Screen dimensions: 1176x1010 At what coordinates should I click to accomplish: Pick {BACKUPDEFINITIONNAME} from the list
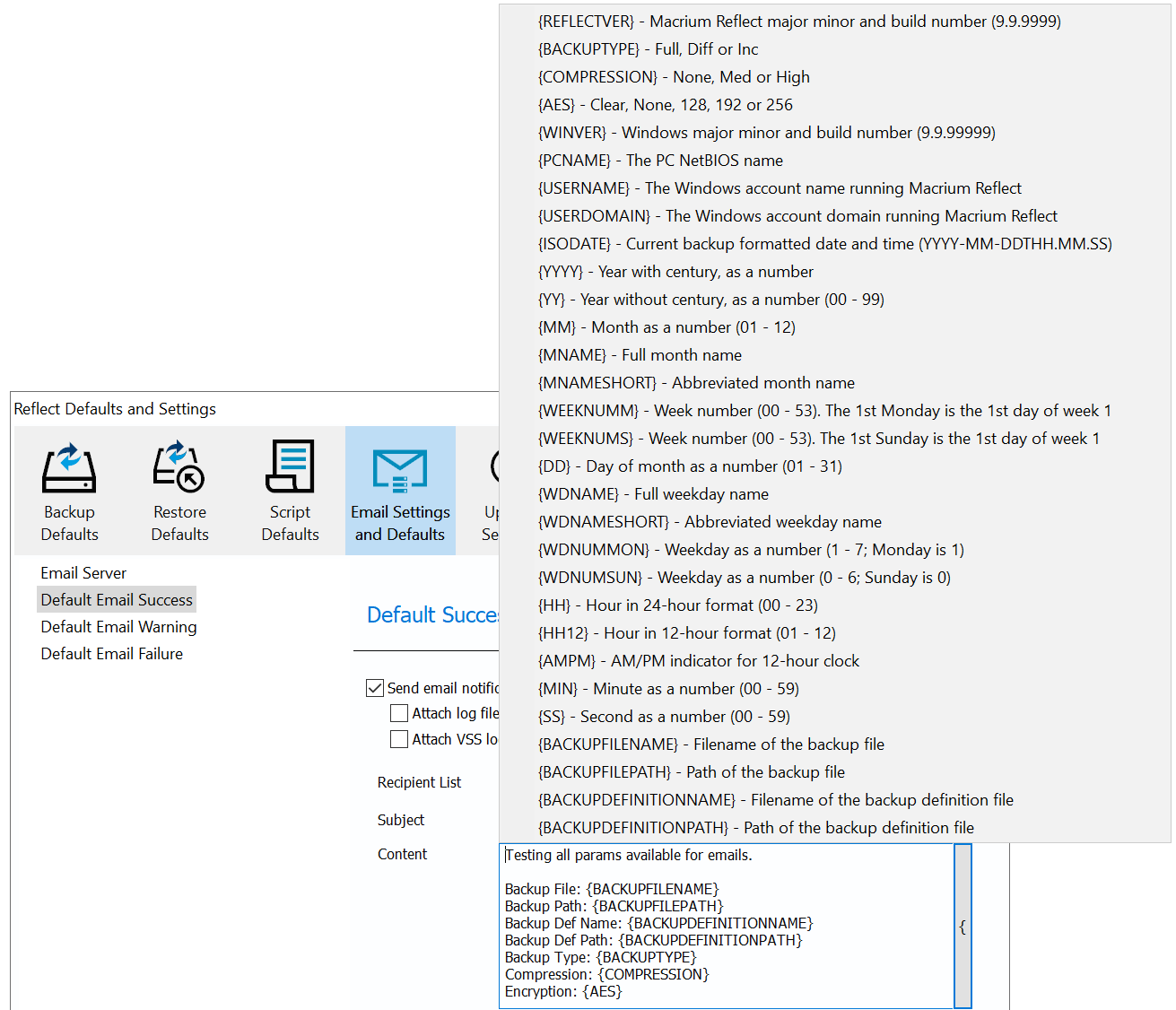coord(834,800)
